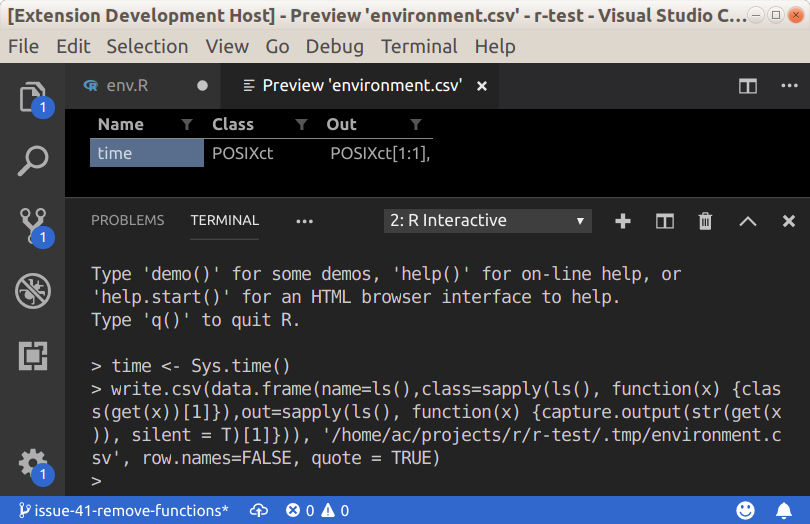Open the View menu
This screenshot has width=810, height=524.
pyautogui.click(x=227, y=47)
